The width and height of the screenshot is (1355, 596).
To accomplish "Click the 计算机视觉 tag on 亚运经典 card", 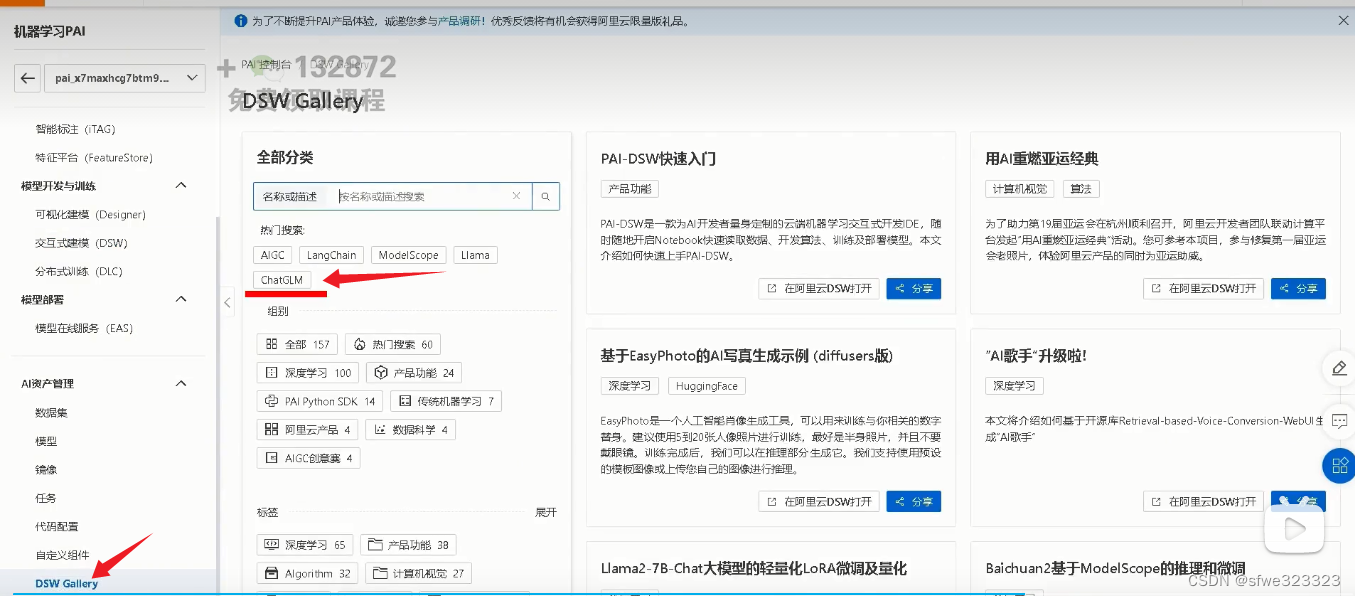I will 1021,188.
